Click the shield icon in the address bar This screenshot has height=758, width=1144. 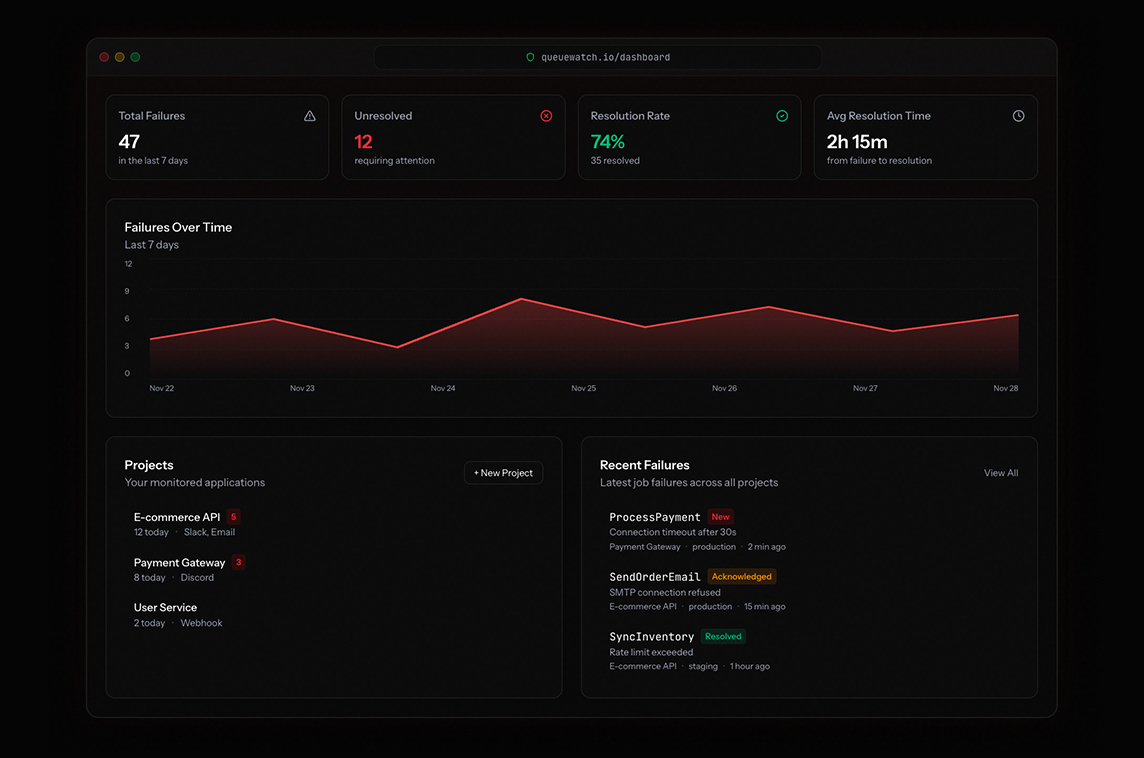tap(531, 57)
